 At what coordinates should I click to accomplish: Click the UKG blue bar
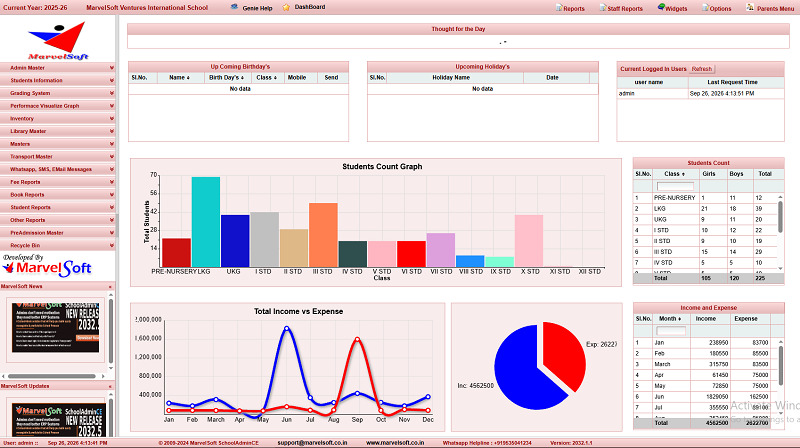tap(235, 241)
